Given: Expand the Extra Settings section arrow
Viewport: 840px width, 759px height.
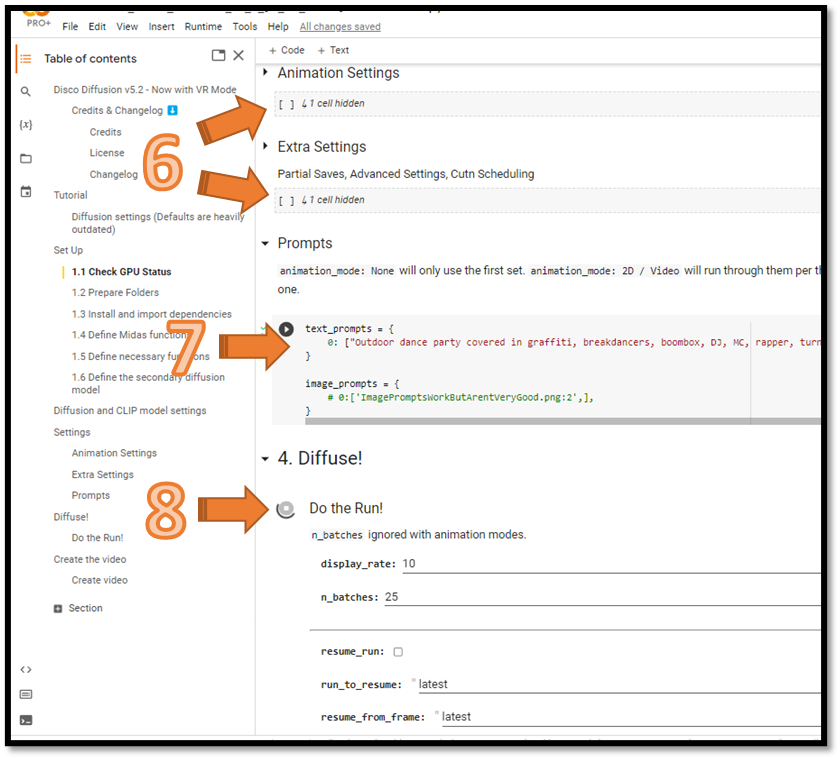Looking at the screenshot, I should pyautogui.click(x=265, y=146).
